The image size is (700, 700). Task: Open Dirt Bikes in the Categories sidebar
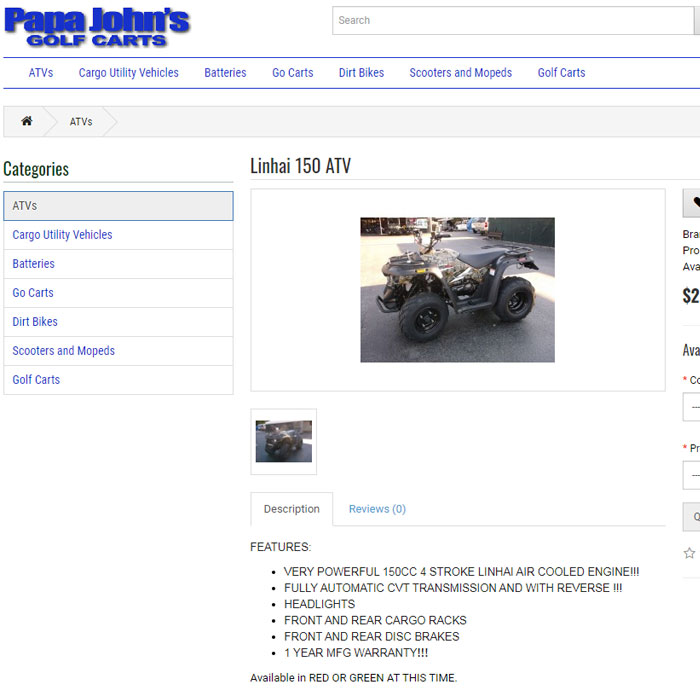click(35, 322)
